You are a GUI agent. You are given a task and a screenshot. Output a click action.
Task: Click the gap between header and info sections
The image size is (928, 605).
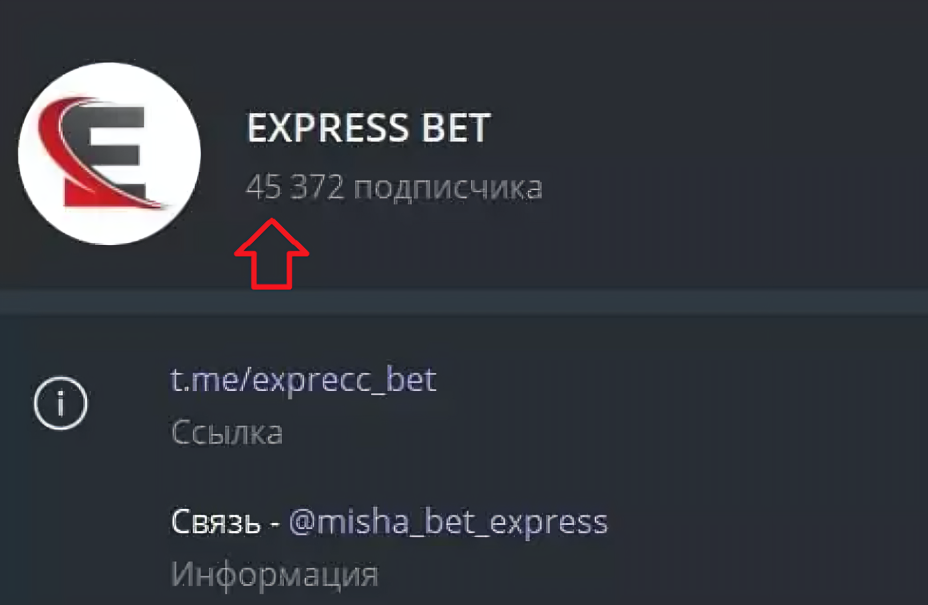point(464,300)
